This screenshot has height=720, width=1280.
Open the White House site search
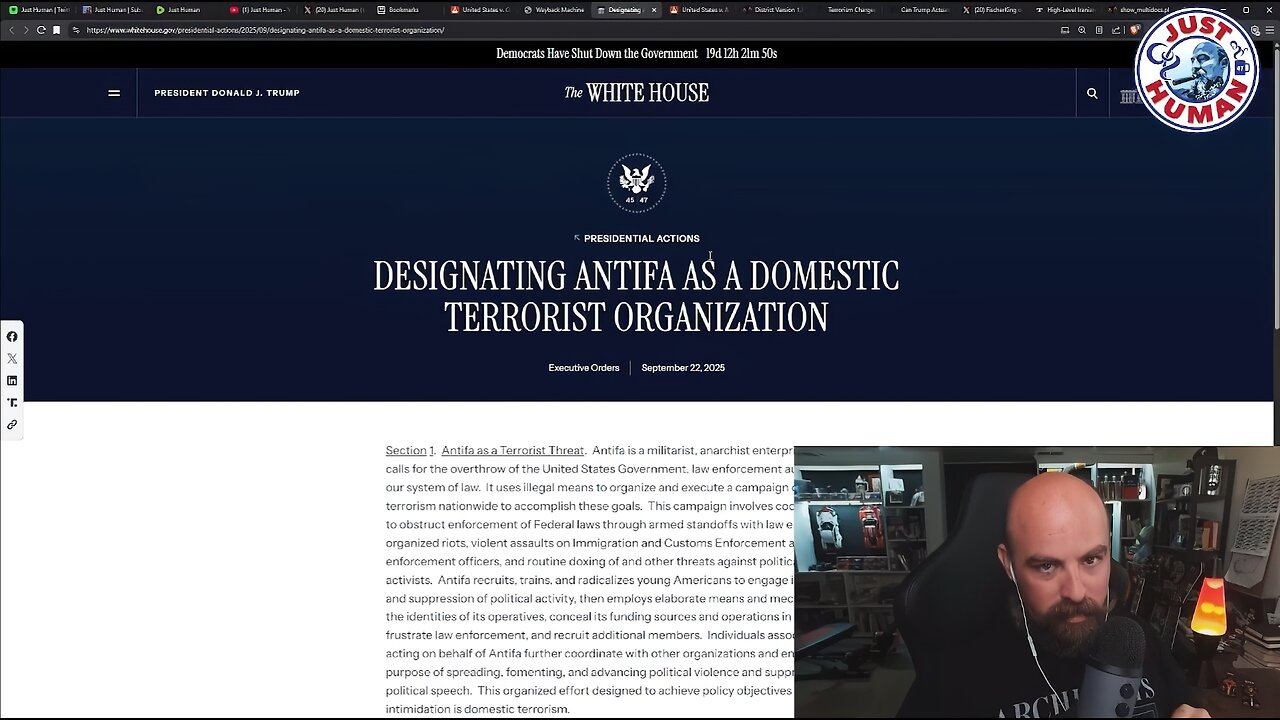click(1092, 93)
